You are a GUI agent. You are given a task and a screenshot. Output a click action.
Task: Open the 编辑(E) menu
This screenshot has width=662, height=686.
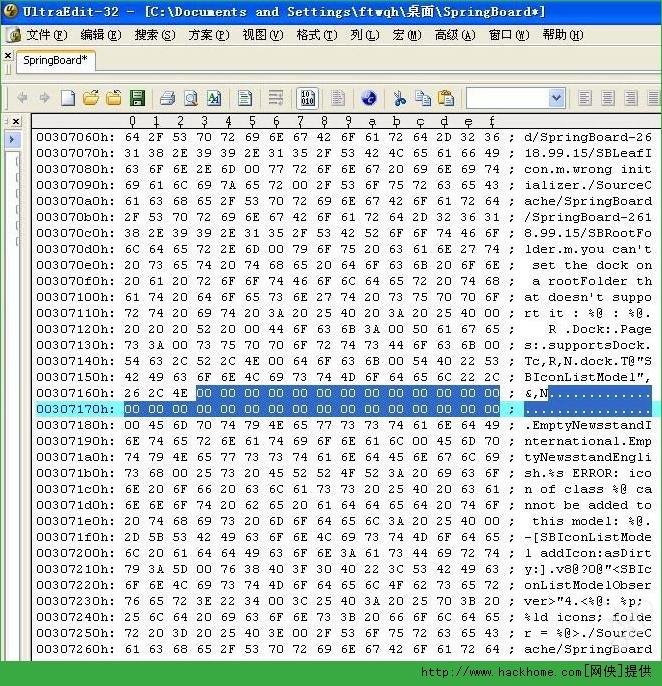(101, 35)
